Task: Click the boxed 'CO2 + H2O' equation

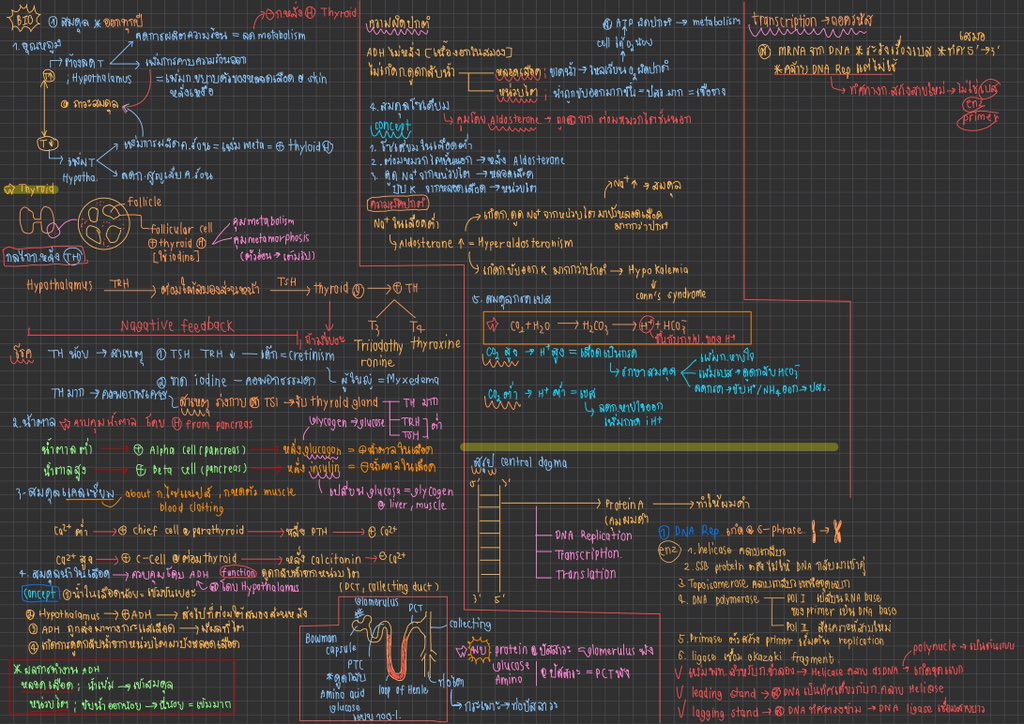Action: coord(617,327)
